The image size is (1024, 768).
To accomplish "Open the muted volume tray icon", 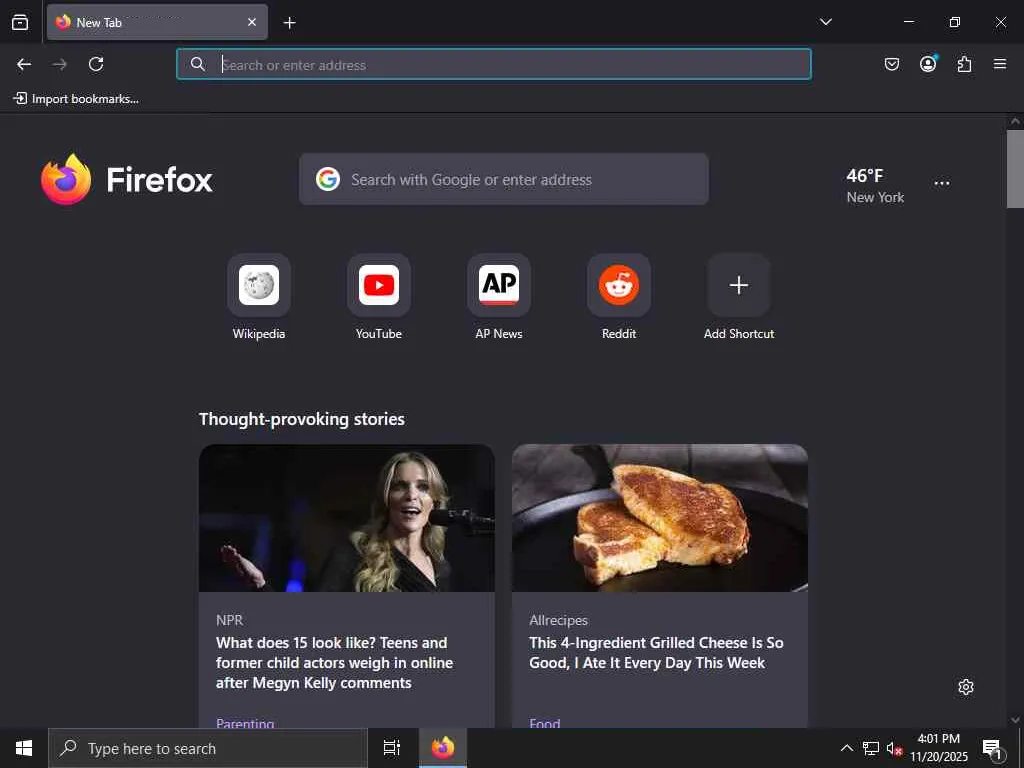I will [894, 748].
